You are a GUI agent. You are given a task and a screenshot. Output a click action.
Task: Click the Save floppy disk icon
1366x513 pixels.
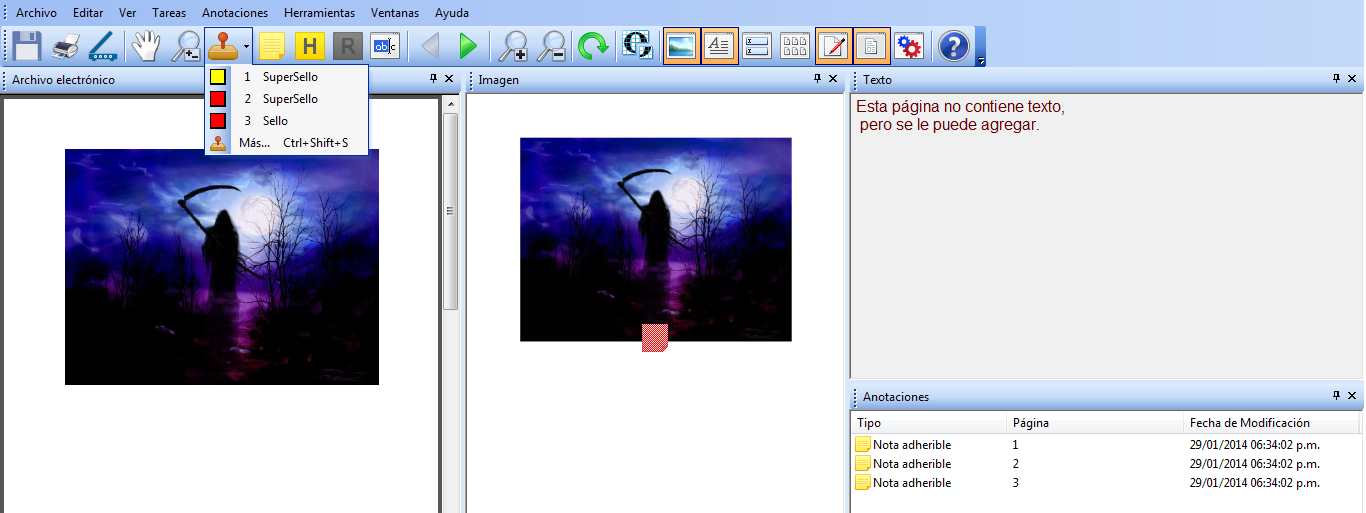pyautogui.click(x=25, y=46)
